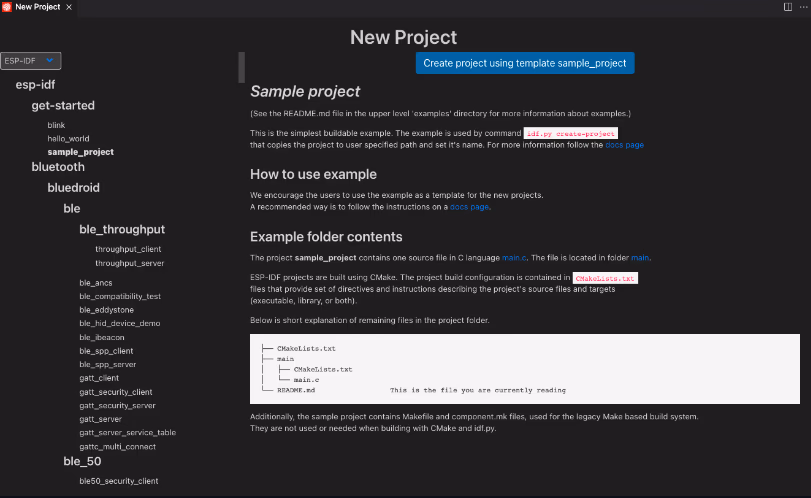Close the New Project tab
811x498 pixels.
point(69,7)
